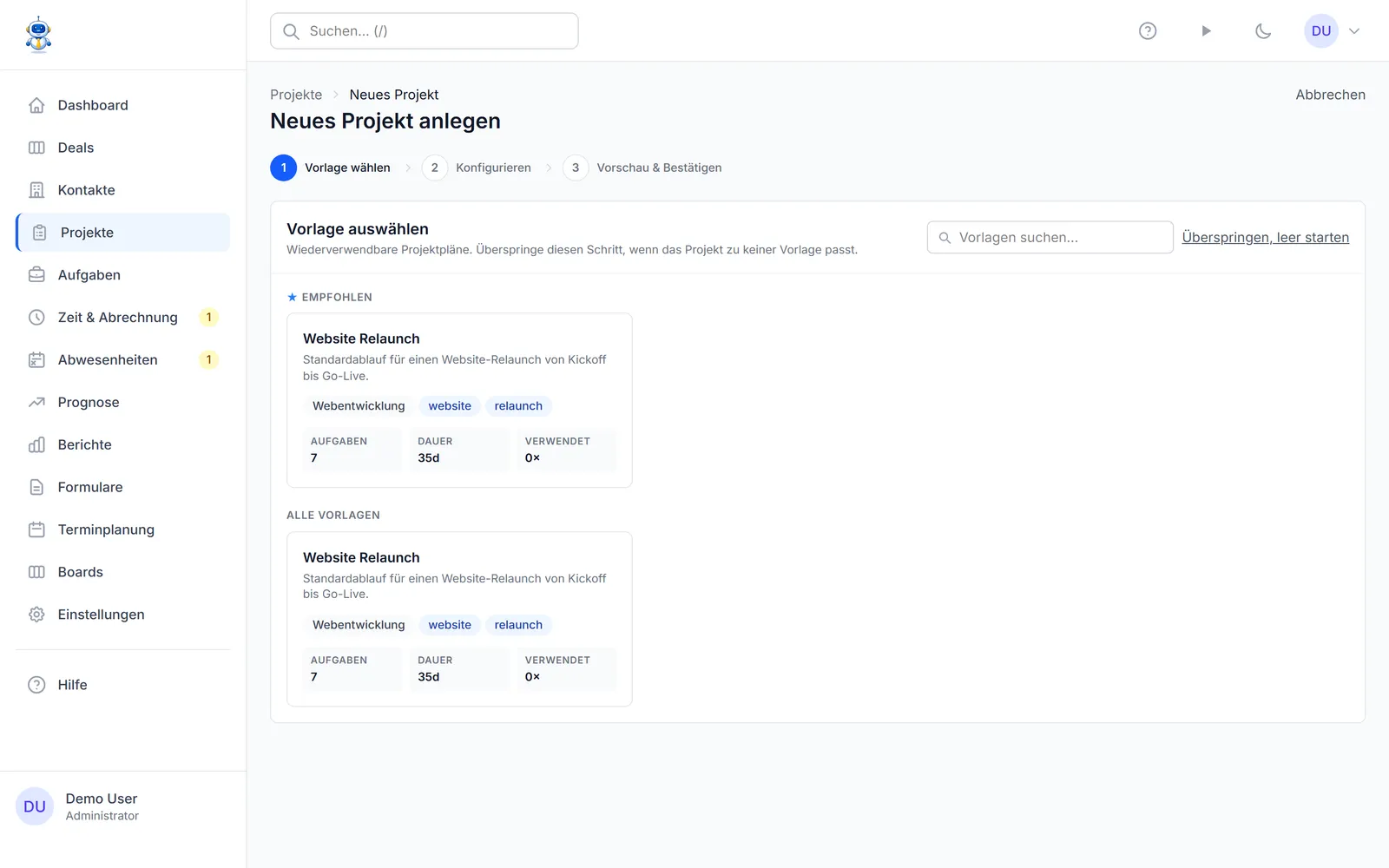
Task: Click the Boards columns icon
Action: click(36, 572)
